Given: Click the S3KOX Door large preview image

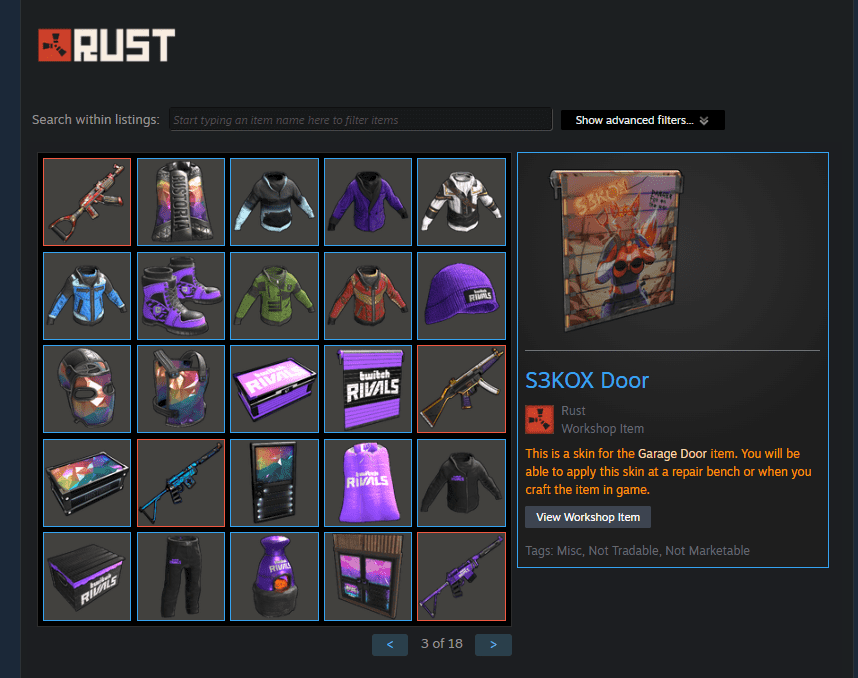Looking at the screenshot, I should pyautogui.click(x=617, y=250).
